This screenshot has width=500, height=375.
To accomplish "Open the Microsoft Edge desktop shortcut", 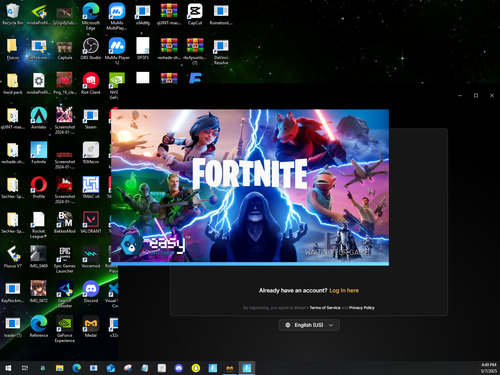I will [x=91, y=16].
